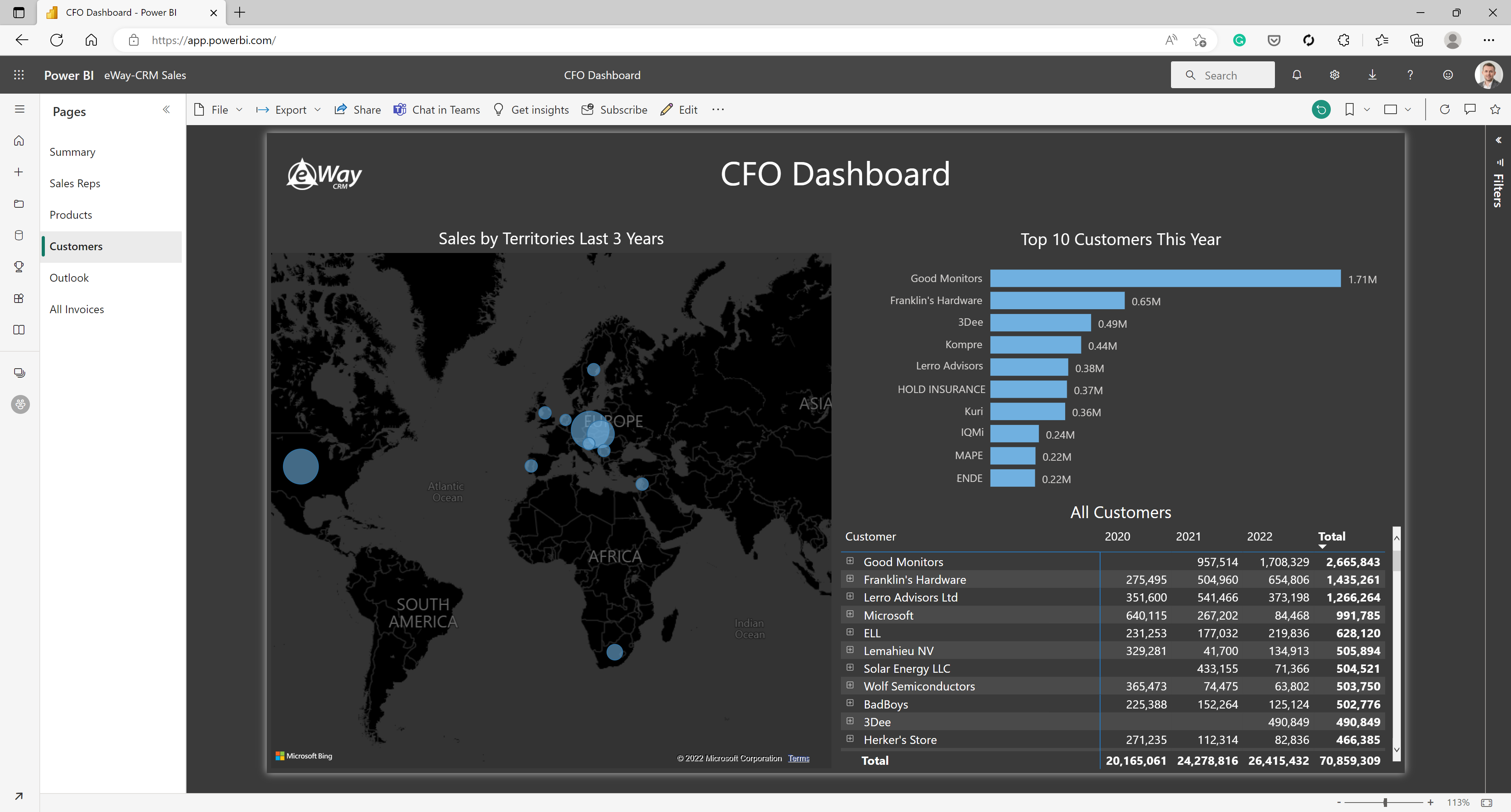Viewport: 1511px width, 812px height.
Task: Open the Outlook page
Action: click(x=111, y=278)
